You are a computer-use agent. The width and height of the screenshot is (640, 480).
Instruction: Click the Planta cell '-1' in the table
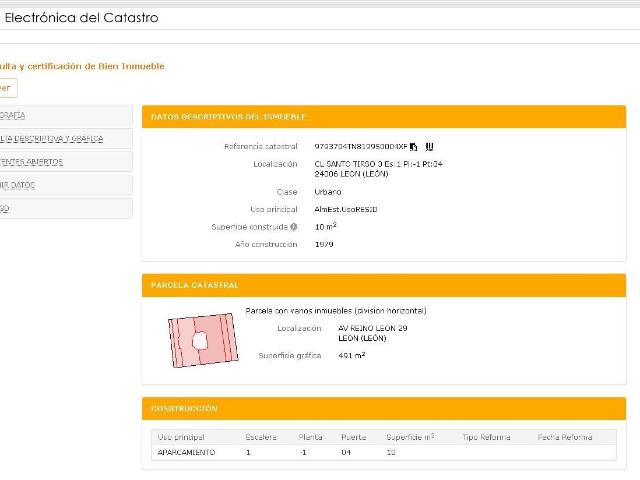pyautogui.click(x=303, y=452)
